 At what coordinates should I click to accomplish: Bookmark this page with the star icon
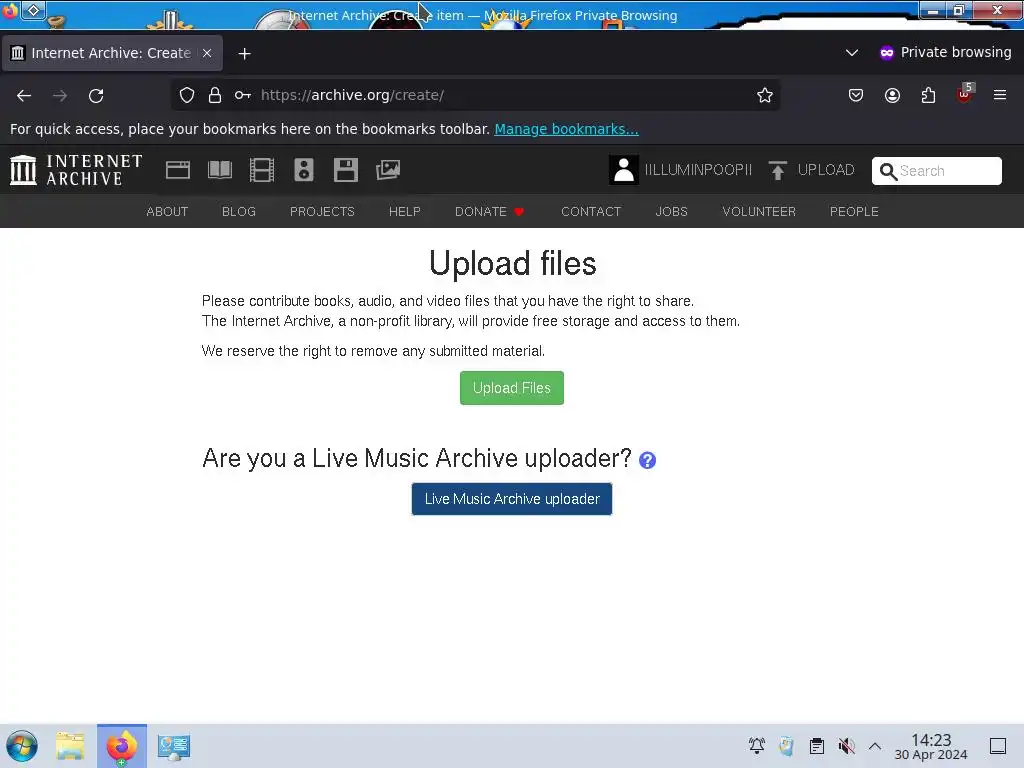765,95
